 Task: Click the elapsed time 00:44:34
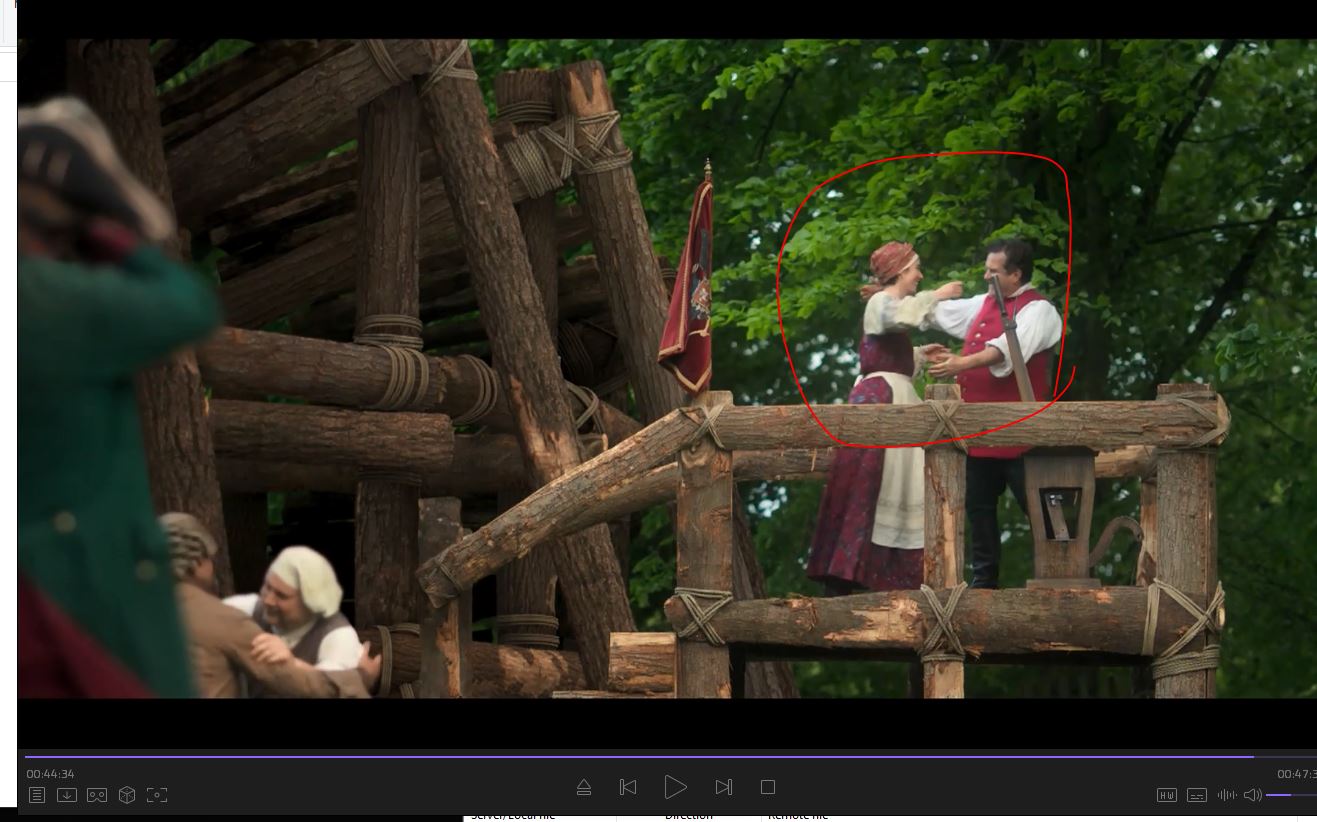coord(51,774)
